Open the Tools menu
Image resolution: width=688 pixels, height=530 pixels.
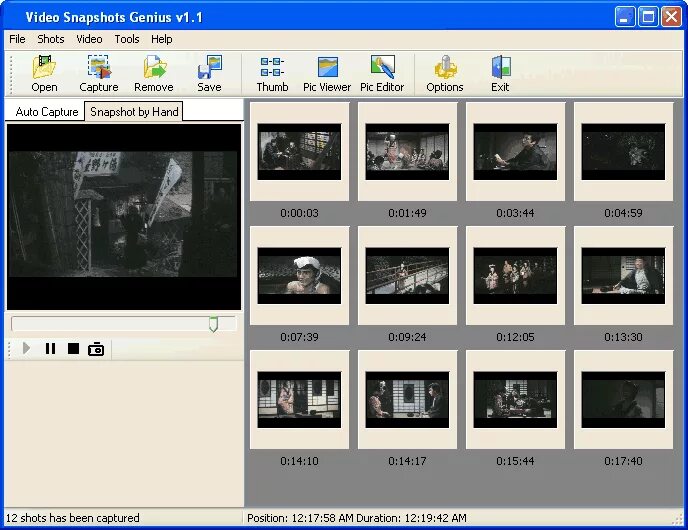pyautogui.click(x=127, y=39)
